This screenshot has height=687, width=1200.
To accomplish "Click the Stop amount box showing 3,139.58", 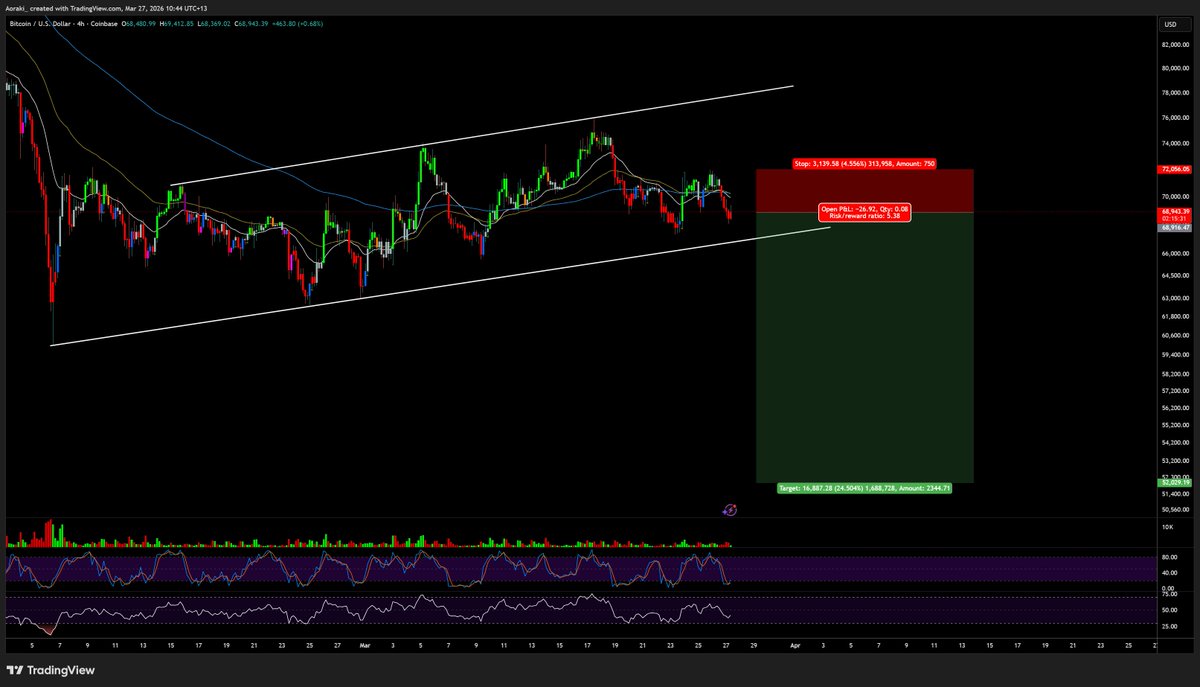I will [865, 163].
